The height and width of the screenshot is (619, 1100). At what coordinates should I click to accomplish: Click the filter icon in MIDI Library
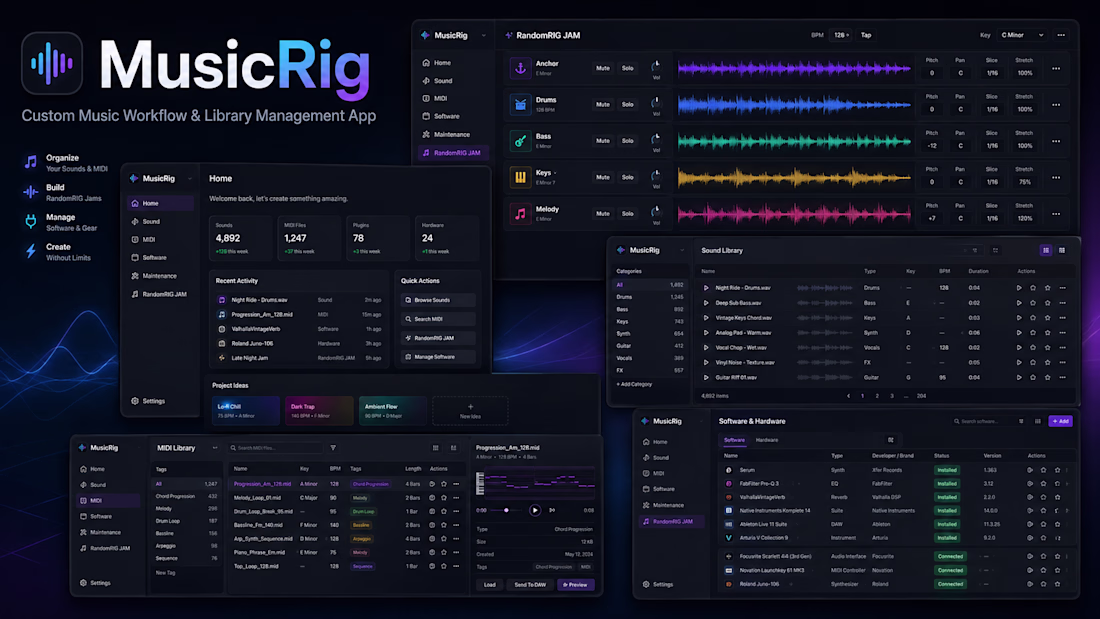[x=333, y=448]
